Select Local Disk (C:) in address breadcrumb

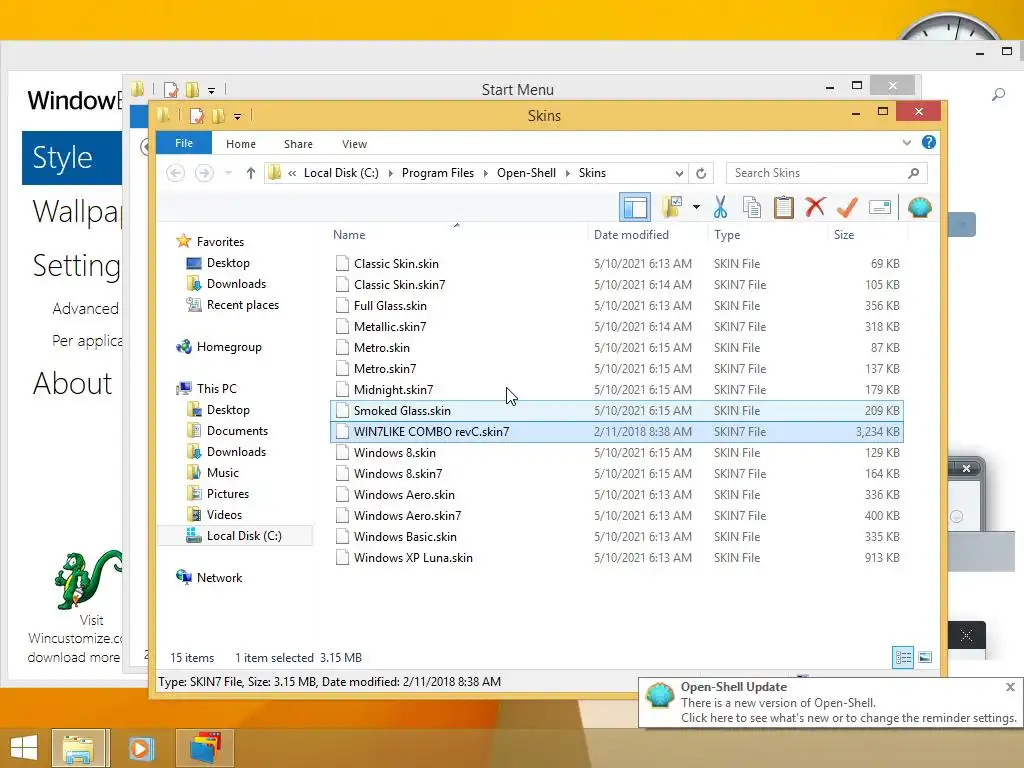coord(341,173)
